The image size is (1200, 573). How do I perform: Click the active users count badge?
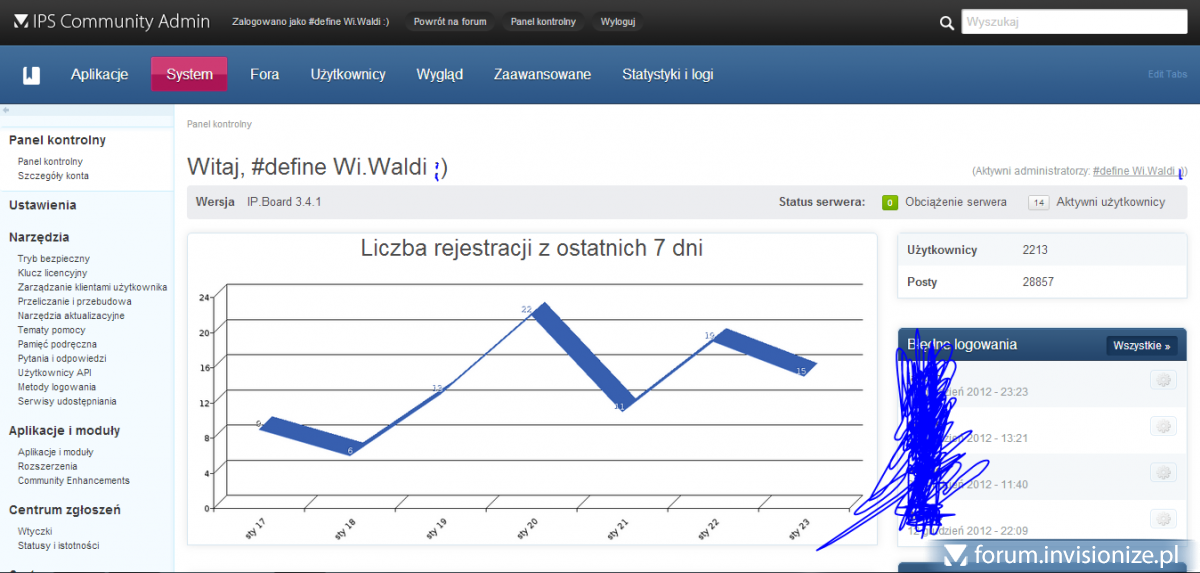pos(1039,202)
